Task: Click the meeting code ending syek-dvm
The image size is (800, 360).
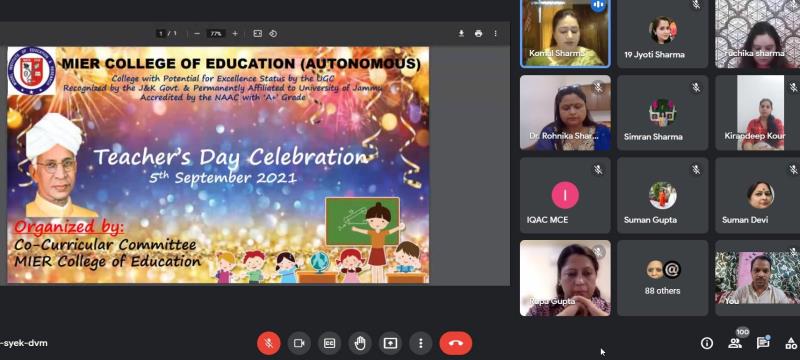Action: pyautogui.click(x=23, y=343)
